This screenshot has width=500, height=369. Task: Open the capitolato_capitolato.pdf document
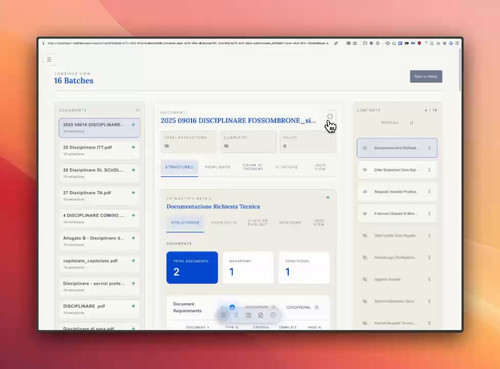[x=99, y=264]
